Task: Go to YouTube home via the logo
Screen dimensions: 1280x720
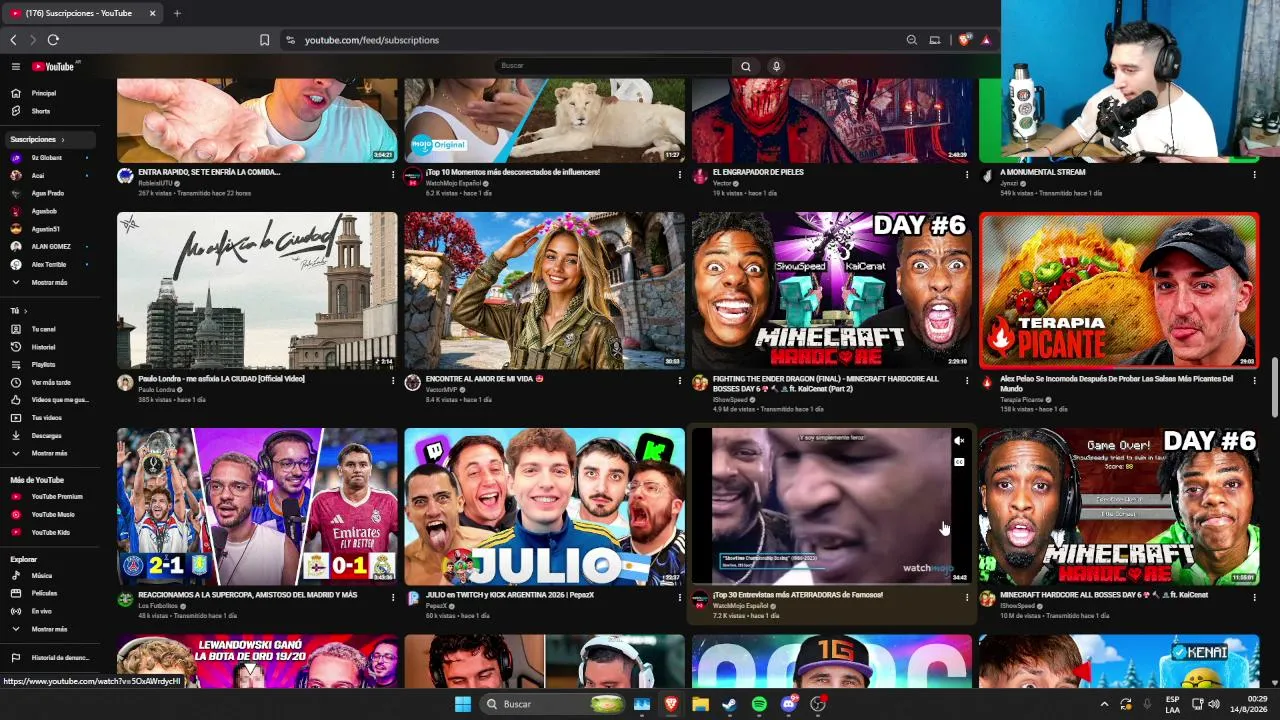Action: click(x=54, y=66)
